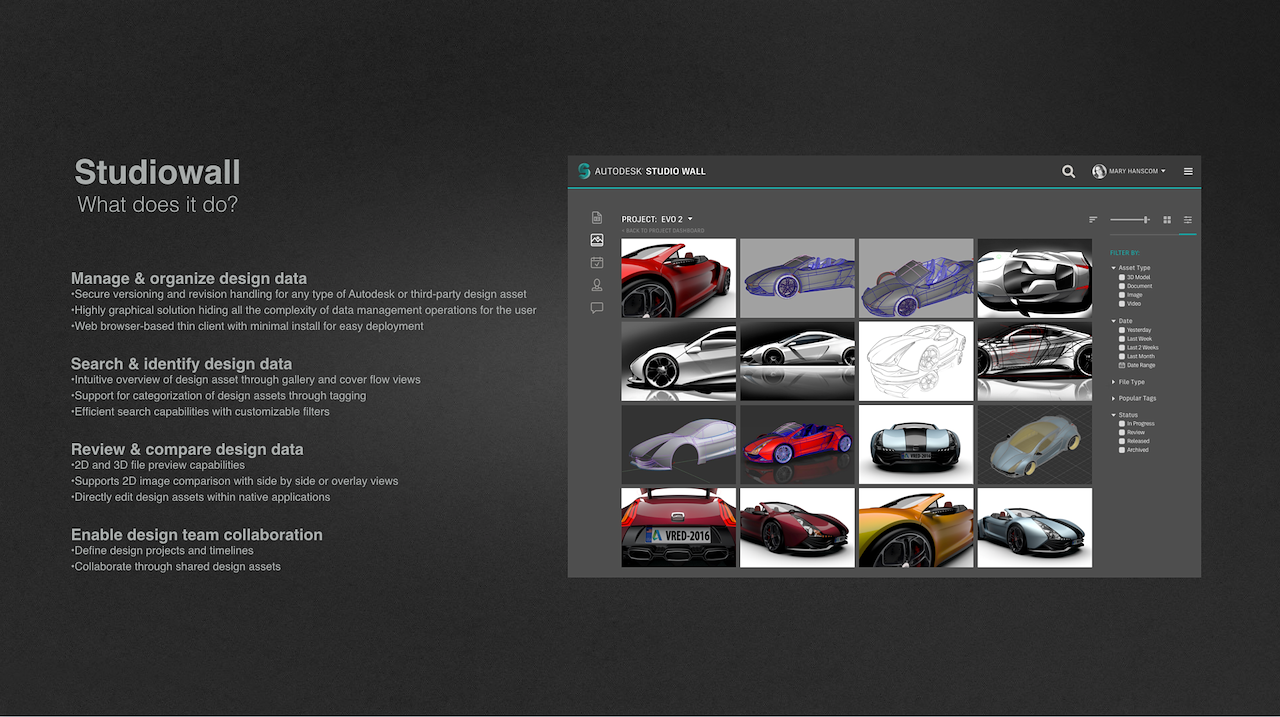Select the image gallery sidebar icon

[x=597, y=240]
